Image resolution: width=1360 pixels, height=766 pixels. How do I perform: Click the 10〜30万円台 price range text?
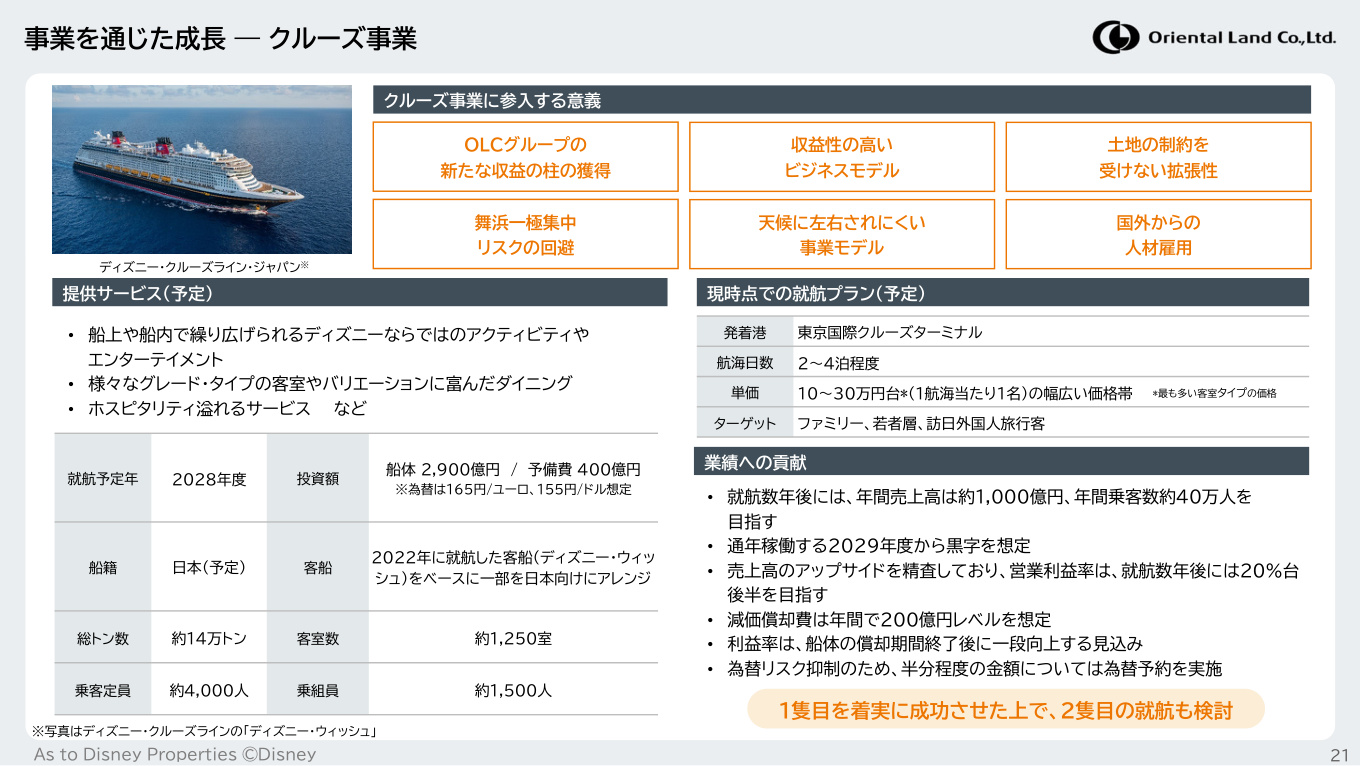pyautogui.click(x=965, y=393)
